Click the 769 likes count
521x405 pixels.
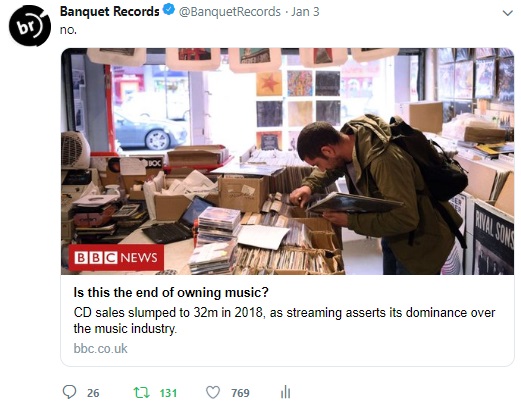(240, 393)
